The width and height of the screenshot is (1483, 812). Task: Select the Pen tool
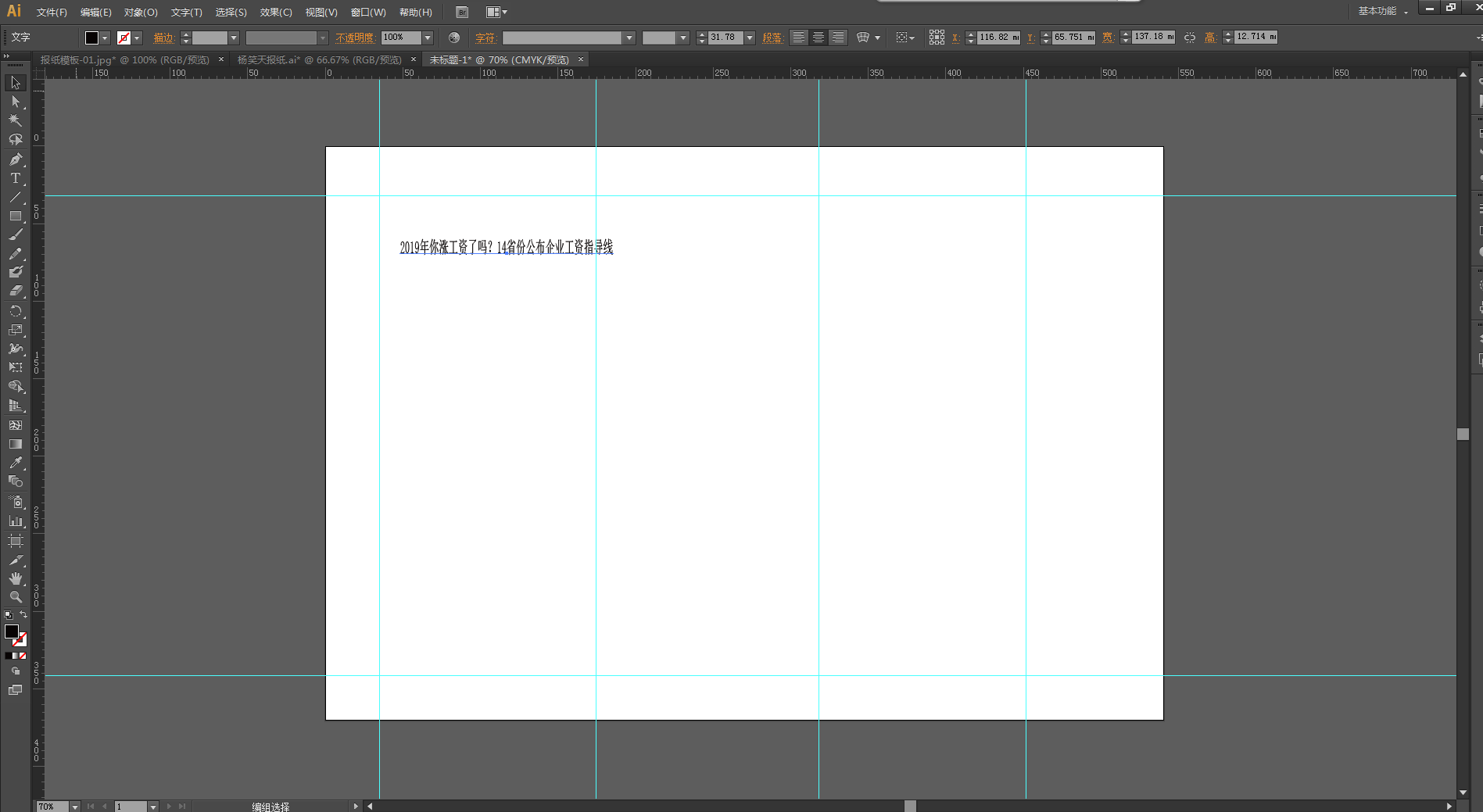click(16, 159)
